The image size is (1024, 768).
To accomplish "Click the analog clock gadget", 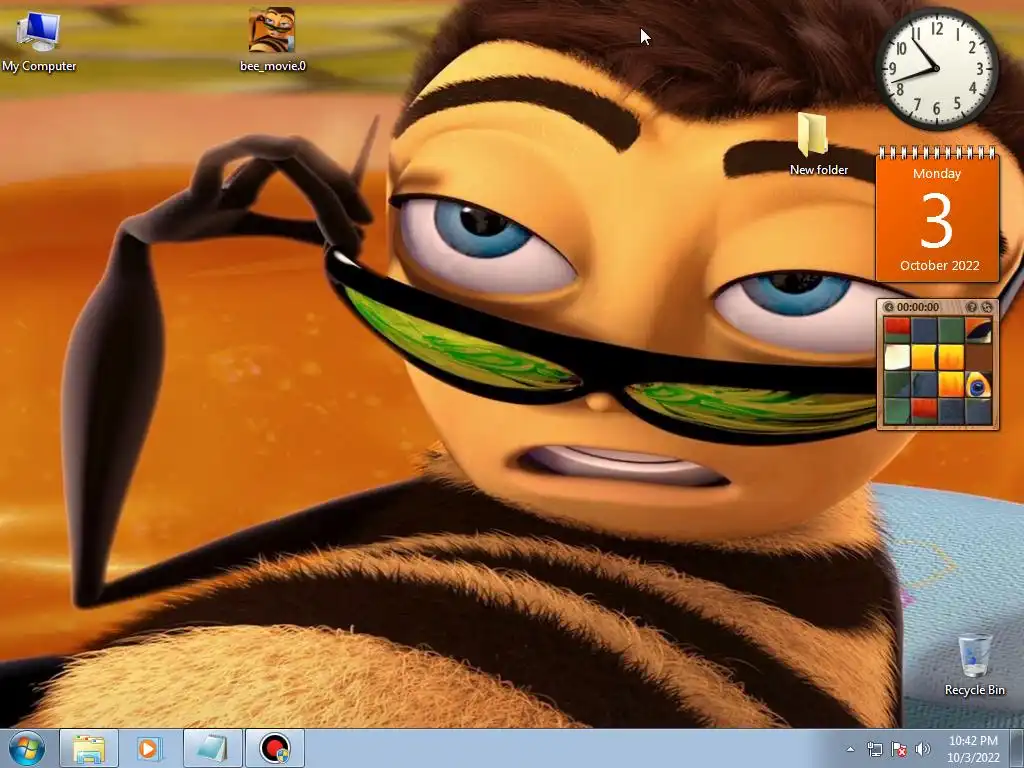I will pyautogui.click(x=936, y=68).
